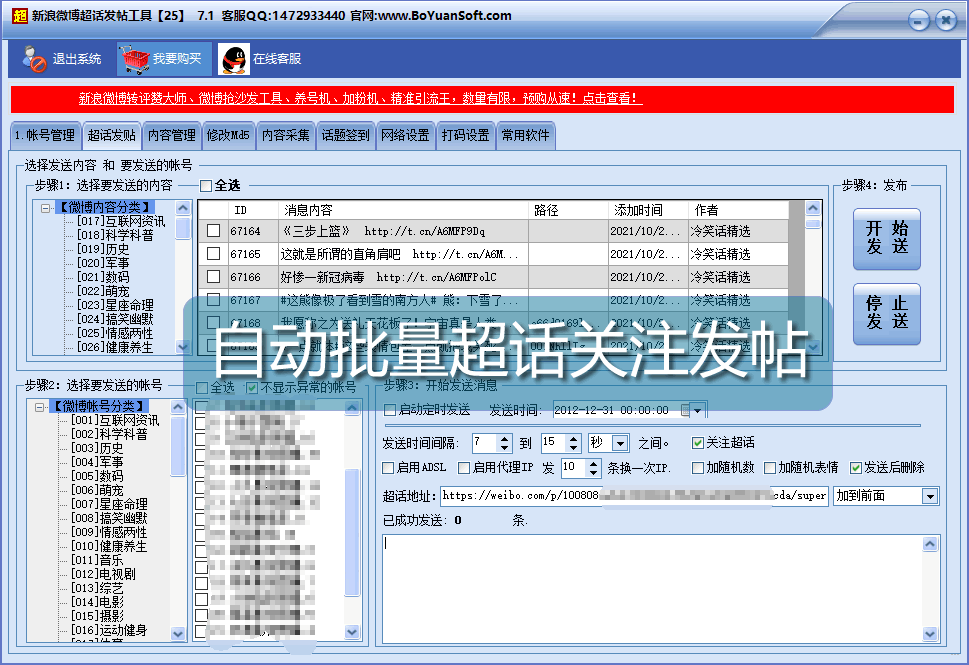Enable the 启用代理IP checkbox
The width and height of the screenshot is (969, 665).
coord(463,468)
